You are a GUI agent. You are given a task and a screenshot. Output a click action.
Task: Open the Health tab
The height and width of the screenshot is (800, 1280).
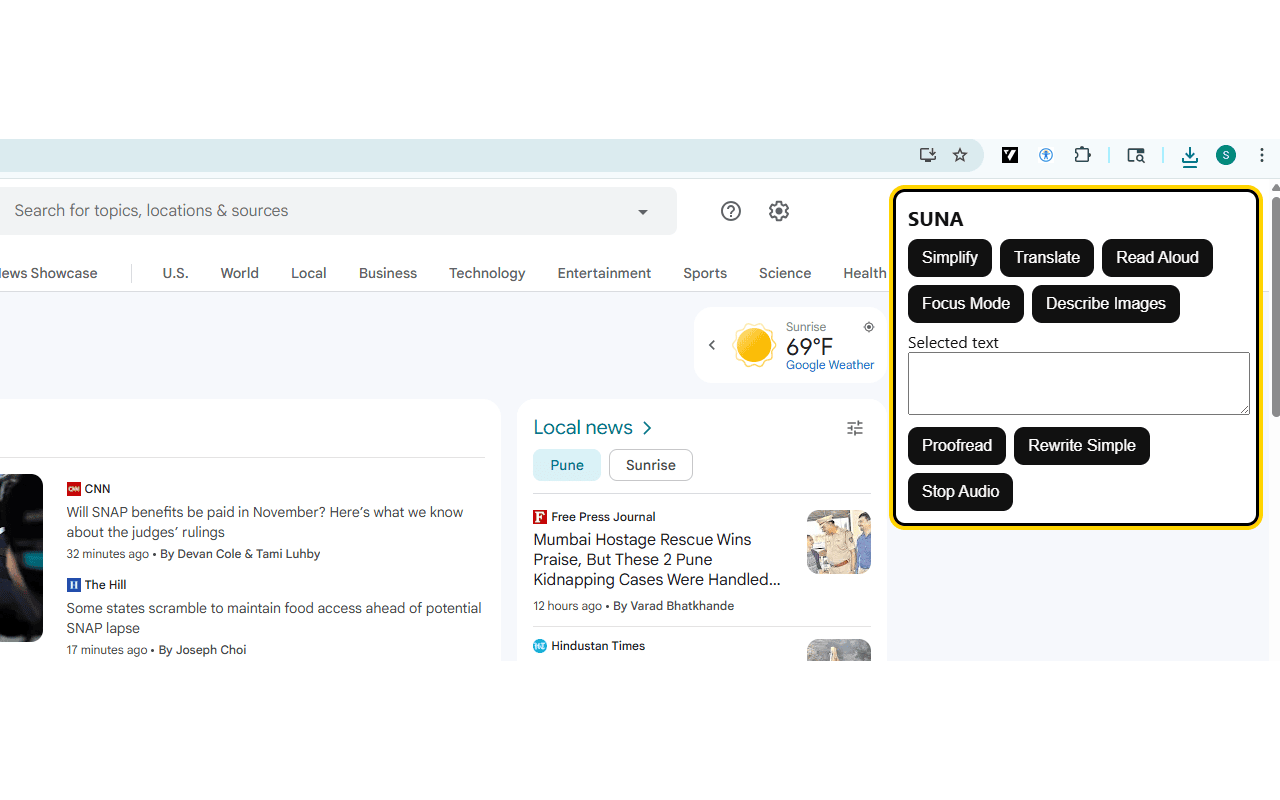pos(864,273)
